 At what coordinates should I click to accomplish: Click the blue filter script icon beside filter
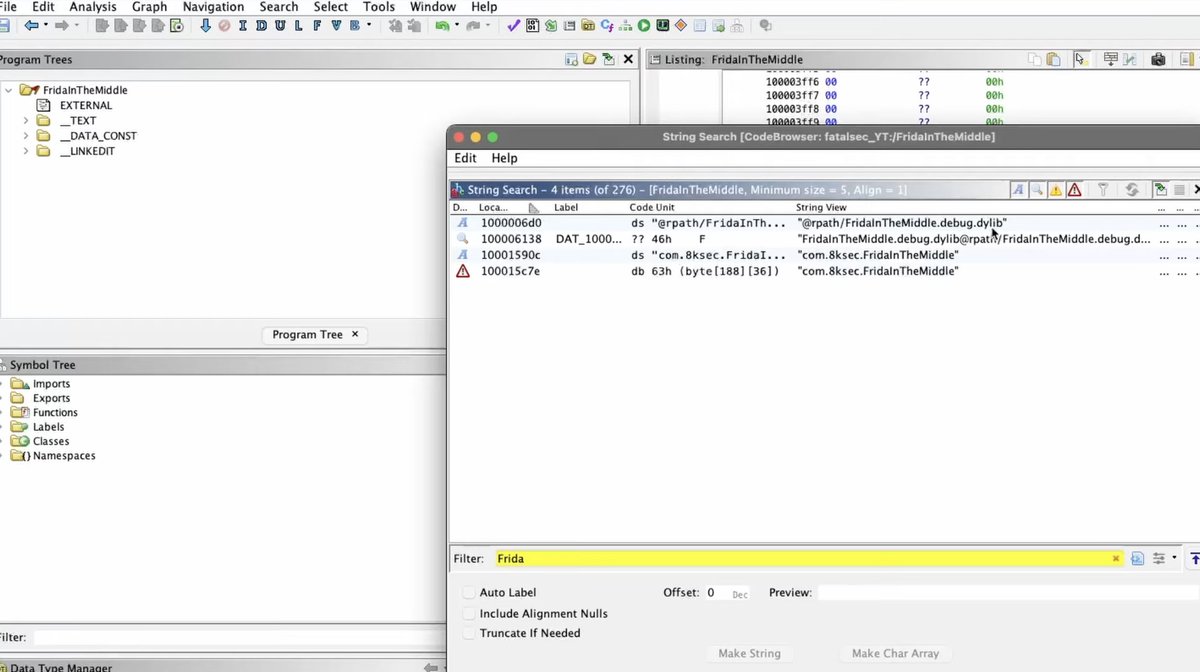pyautogui.click(x=1137, y=559)
